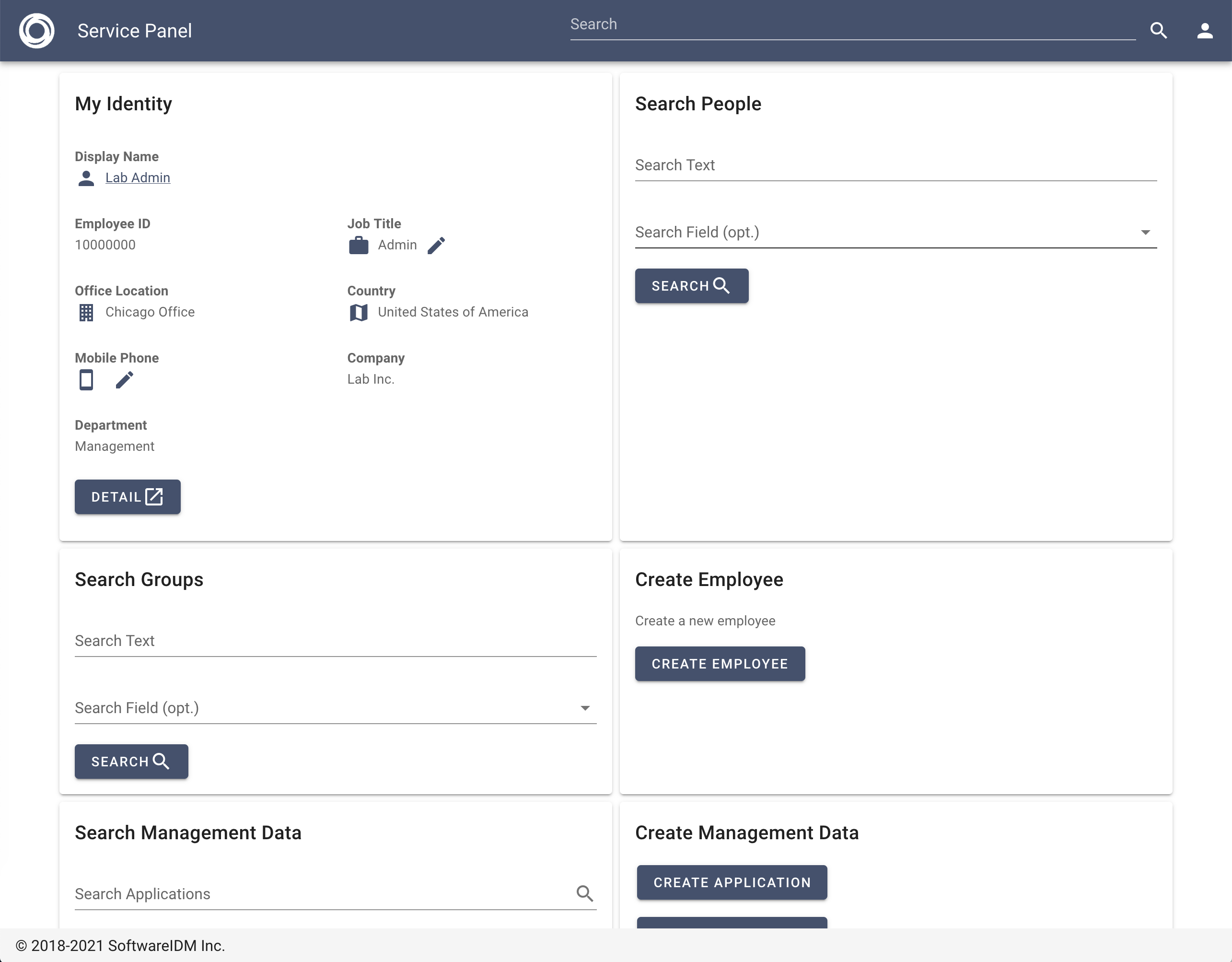Click the Lab Inc. company value
The width and height of the screenshot is (1232, 962).
tap(371, 379)
